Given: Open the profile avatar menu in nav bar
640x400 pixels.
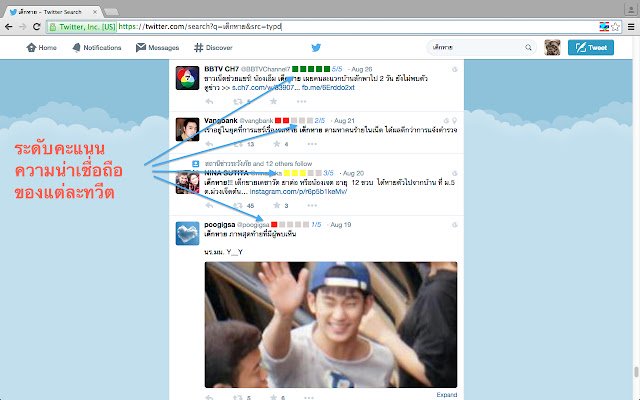Looking at the screenshot, I should pos(552,47).
